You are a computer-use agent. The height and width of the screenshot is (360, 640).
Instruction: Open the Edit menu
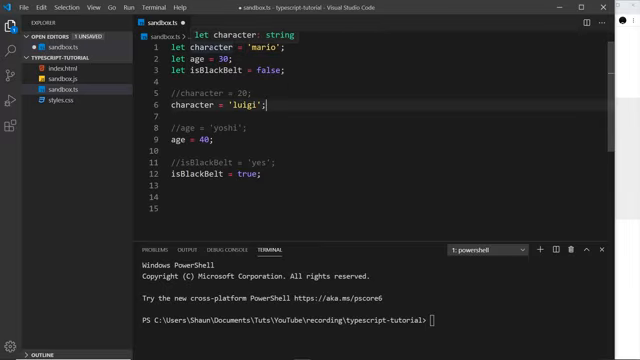41,7
